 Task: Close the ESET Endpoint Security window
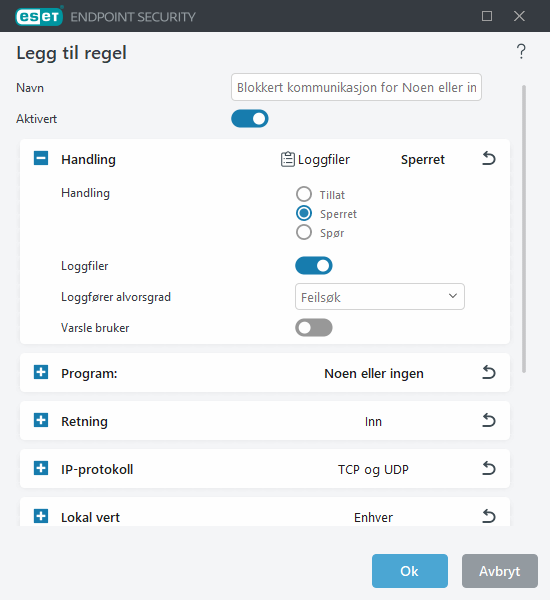[519, 16]
